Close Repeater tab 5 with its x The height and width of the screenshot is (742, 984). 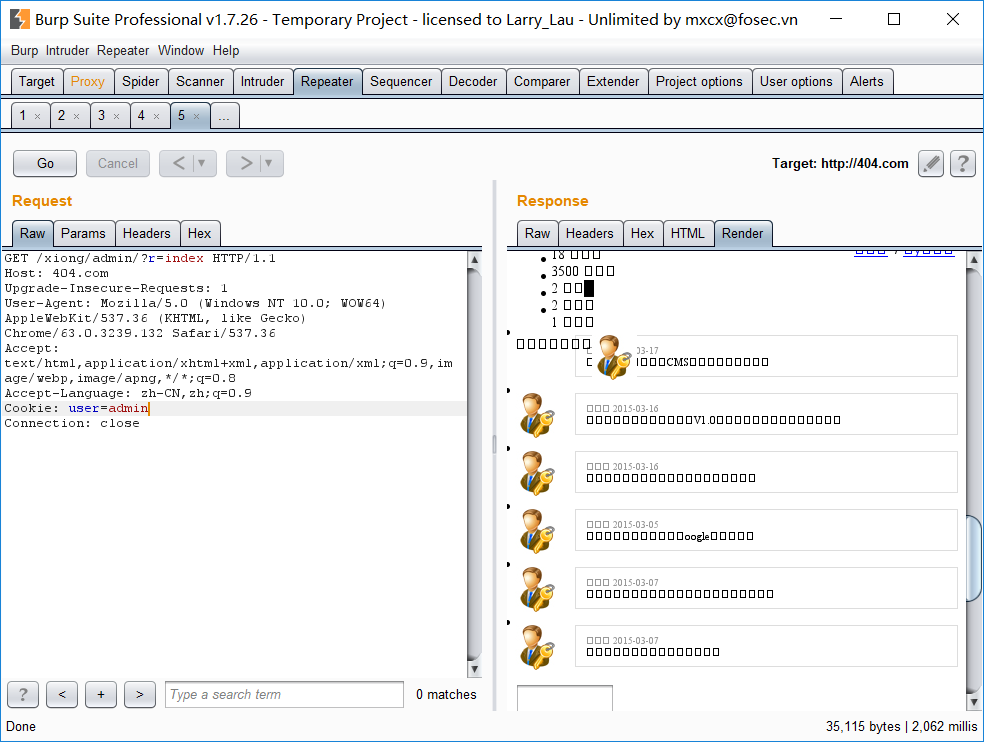[196, 116]
